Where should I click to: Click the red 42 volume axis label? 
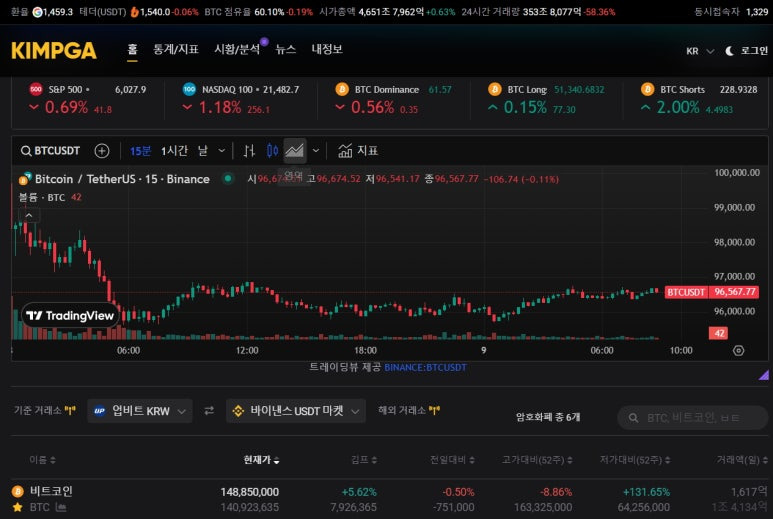pos(719,333)
